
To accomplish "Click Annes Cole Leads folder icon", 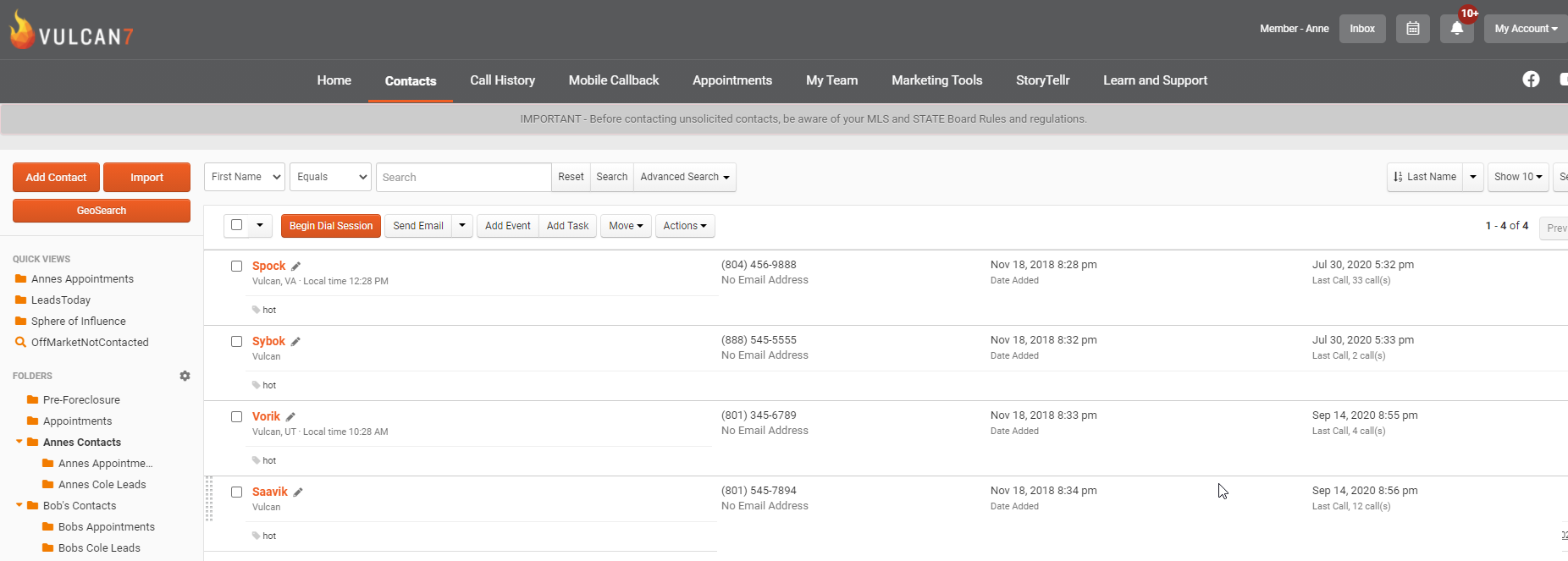I will [47, 484].
